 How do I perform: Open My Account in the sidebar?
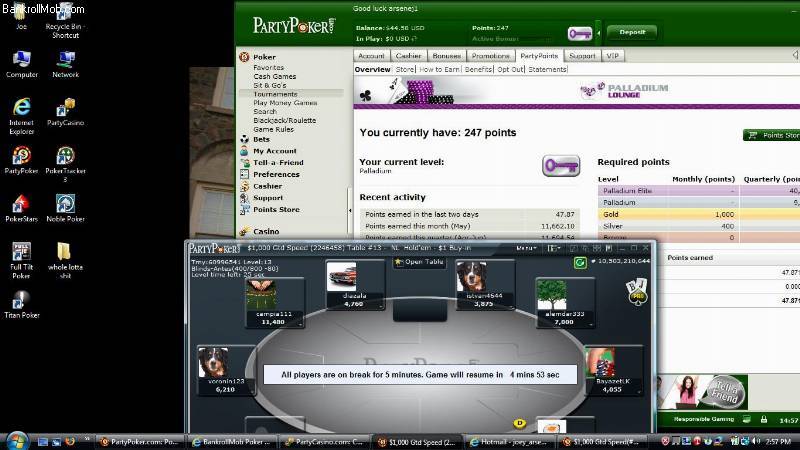(x=274, y=151)
